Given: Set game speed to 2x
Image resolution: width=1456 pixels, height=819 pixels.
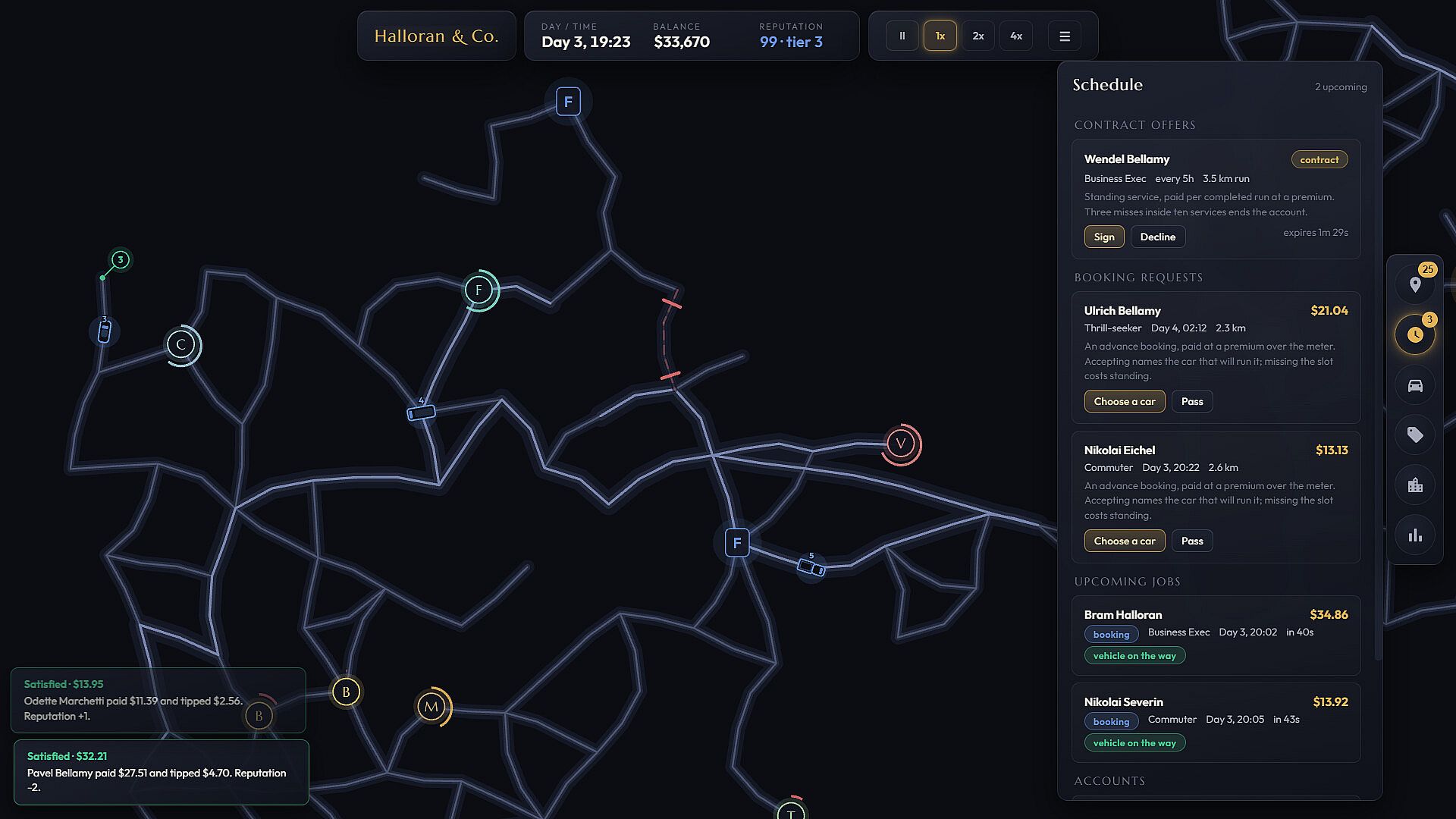Looking at the screenshot, I should click(x=978, y=36).
